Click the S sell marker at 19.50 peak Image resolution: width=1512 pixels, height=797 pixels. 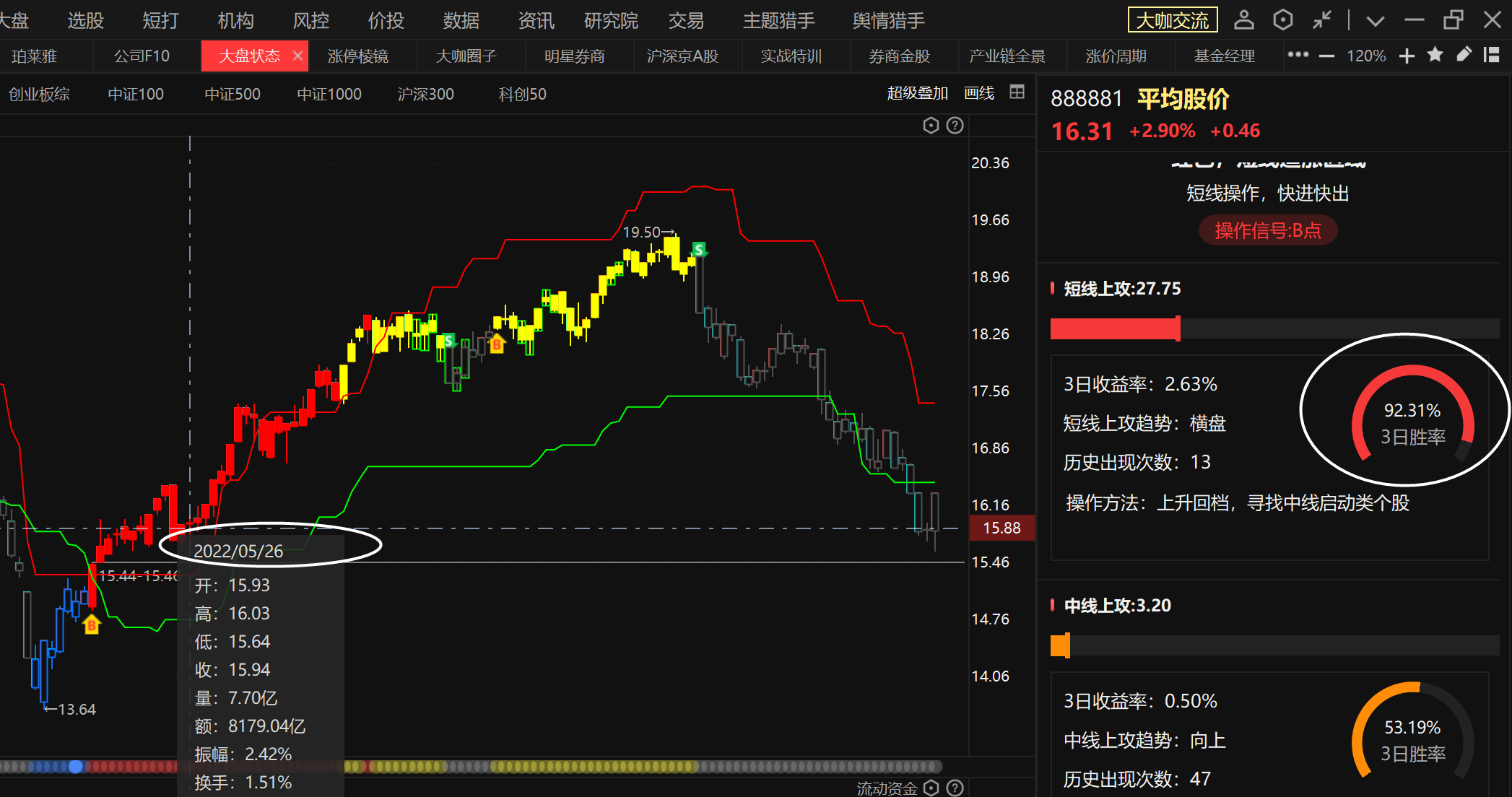(x=699, y=250)
